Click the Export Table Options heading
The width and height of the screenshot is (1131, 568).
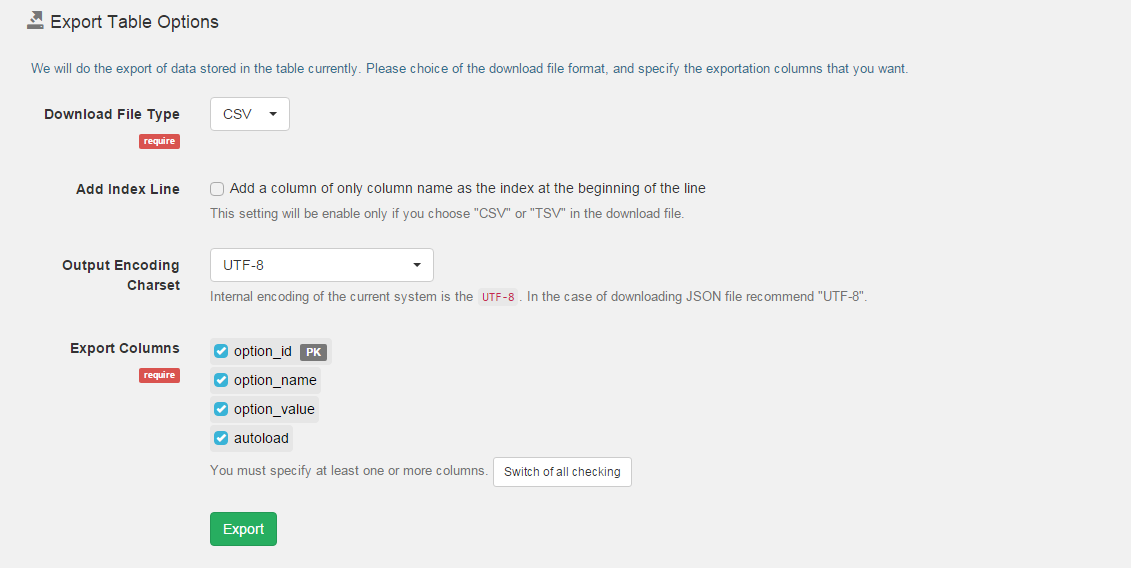134,21
